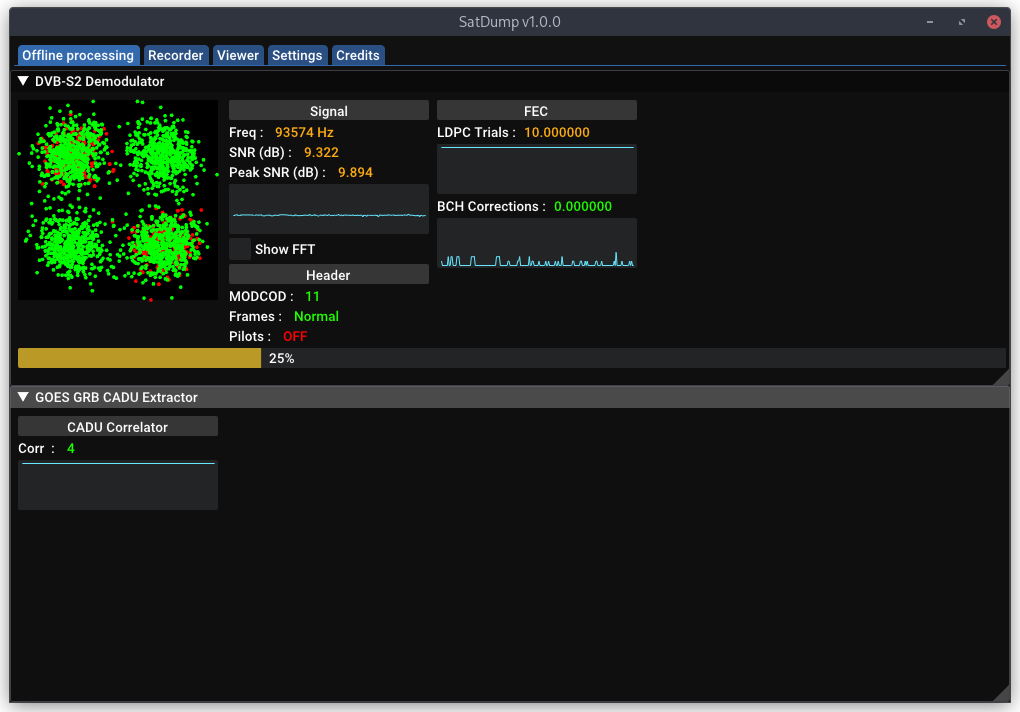The image size is (1020, 712).
Task: Click the FEC header button
Action: tap(537, 111)
